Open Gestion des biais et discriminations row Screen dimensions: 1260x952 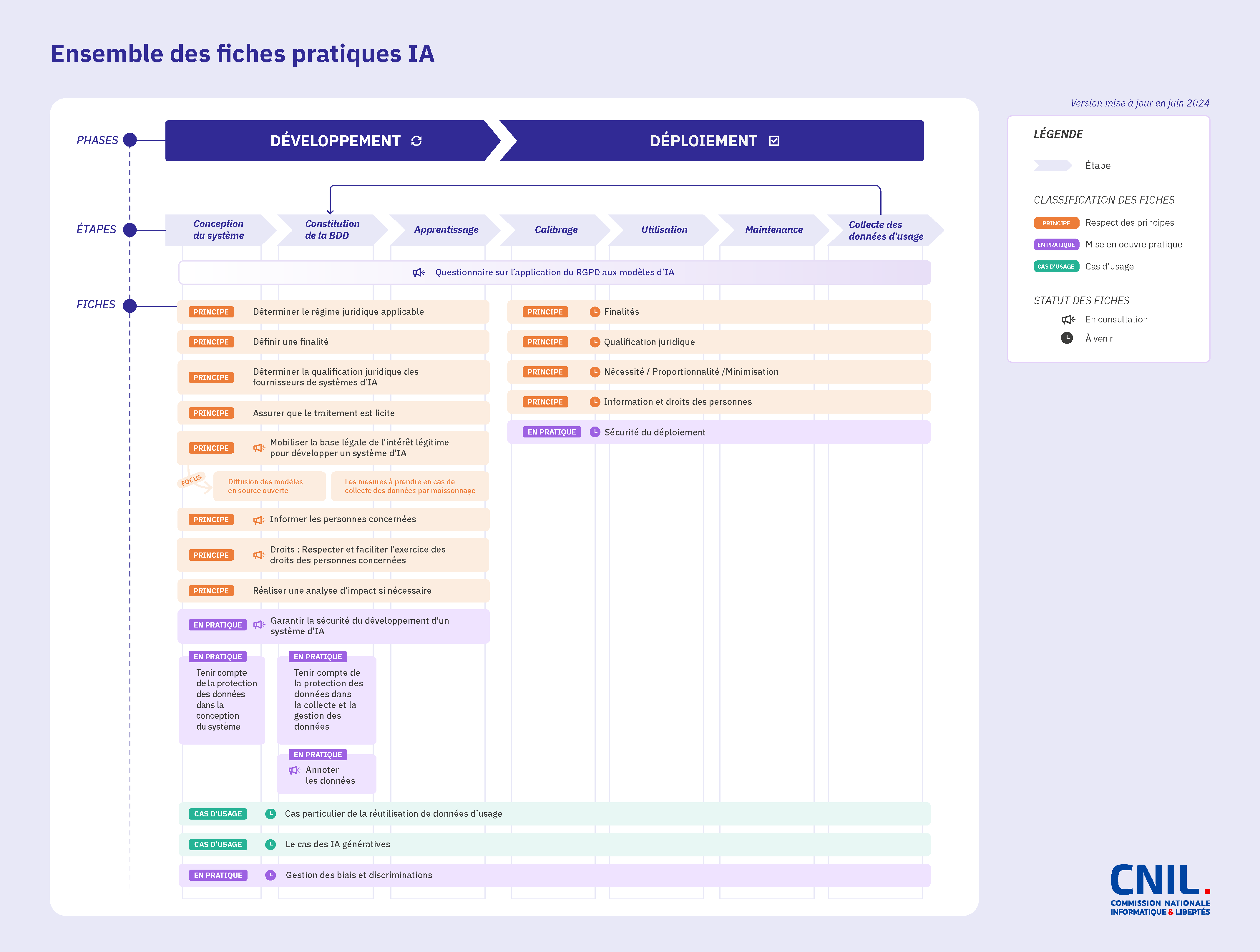(x=359, y=875)
